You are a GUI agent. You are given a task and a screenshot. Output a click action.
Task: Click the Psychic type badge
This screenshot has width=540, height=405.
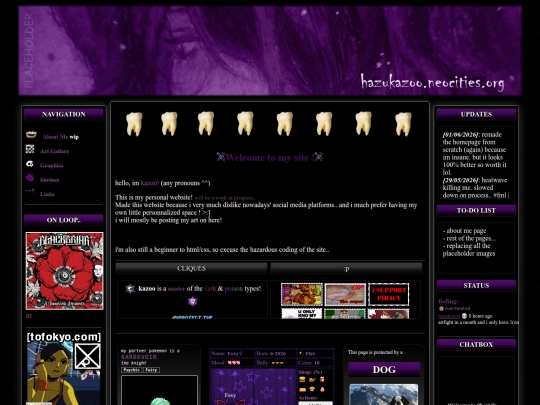click(131, 370)
